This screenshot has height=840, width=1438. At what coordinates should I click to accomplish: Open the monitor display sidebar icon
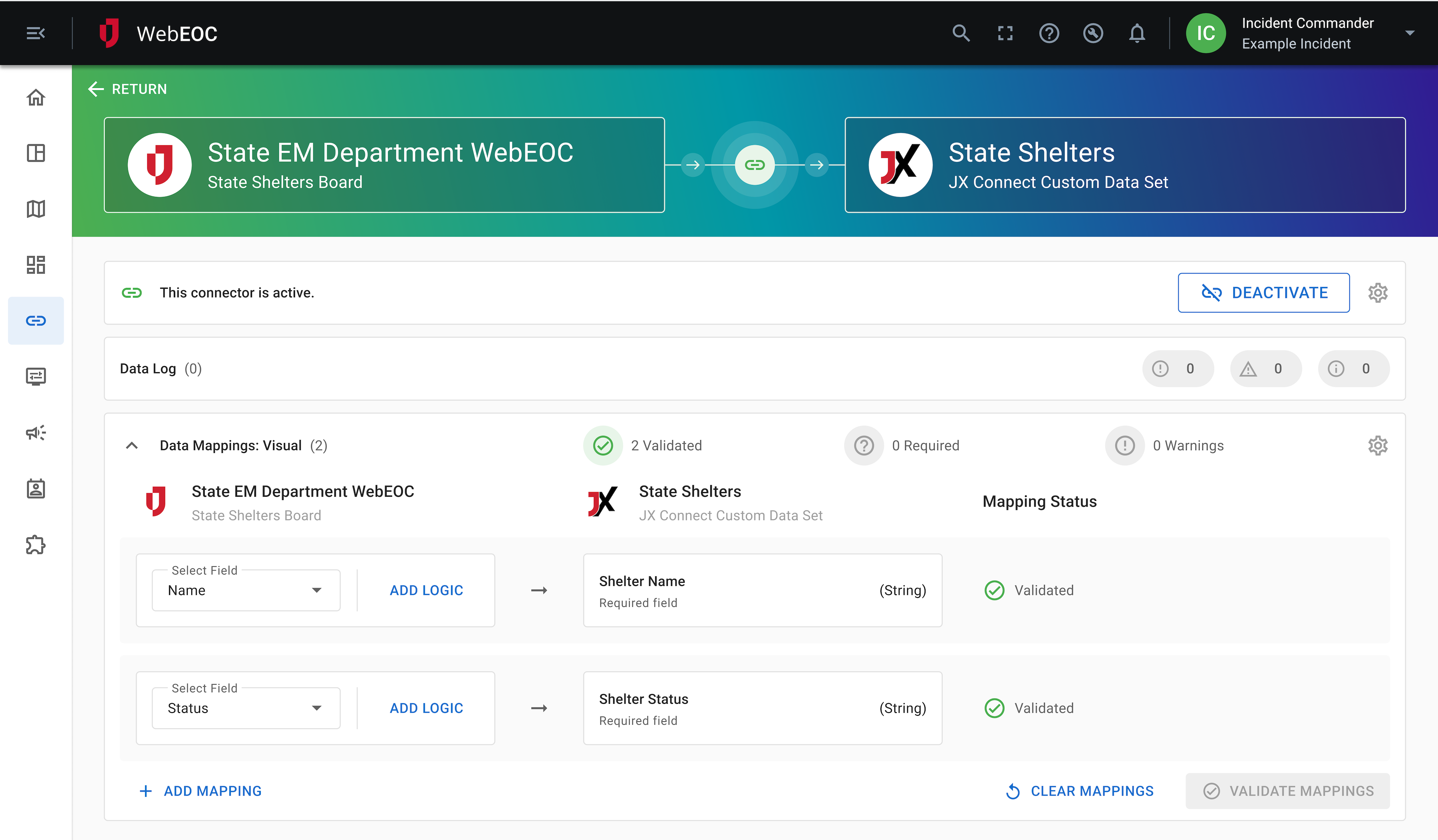(x=36, y=377)
